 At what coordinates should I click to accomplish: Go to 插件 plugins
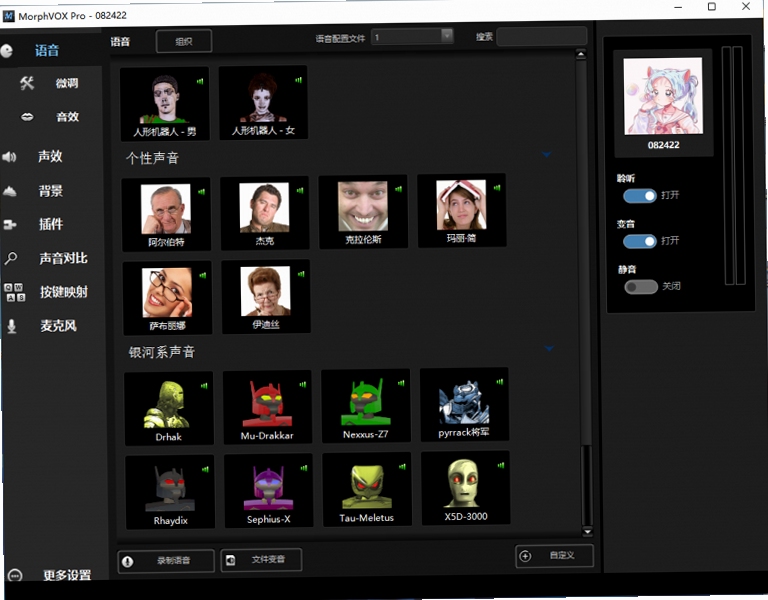pyautogui.click(x=51, y=224)
